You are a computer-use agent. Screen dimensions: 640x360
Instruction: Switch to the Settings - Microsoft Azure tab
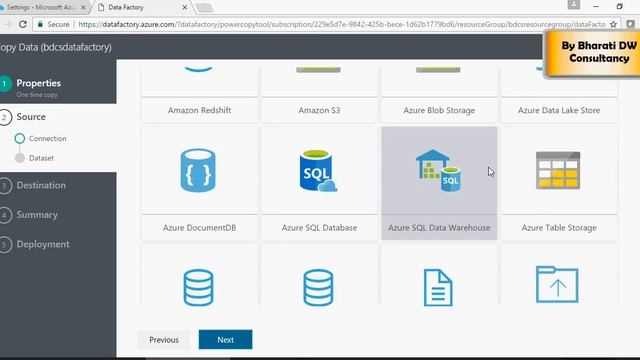click(40, 7)
